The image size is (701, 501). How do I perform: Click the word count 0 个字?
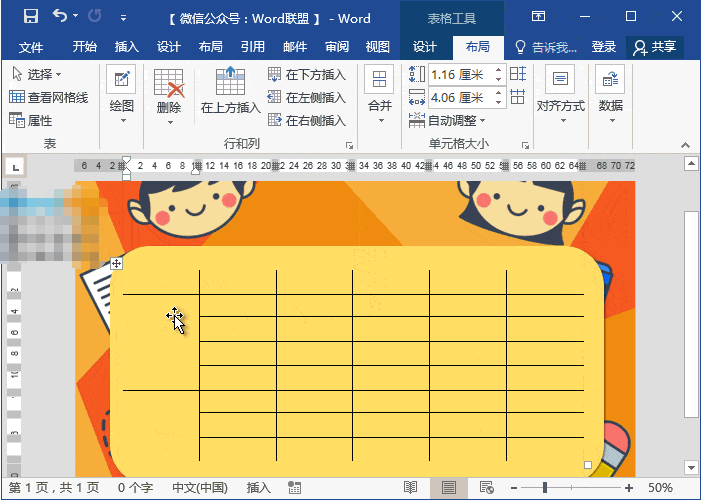[x=135, y=488]
